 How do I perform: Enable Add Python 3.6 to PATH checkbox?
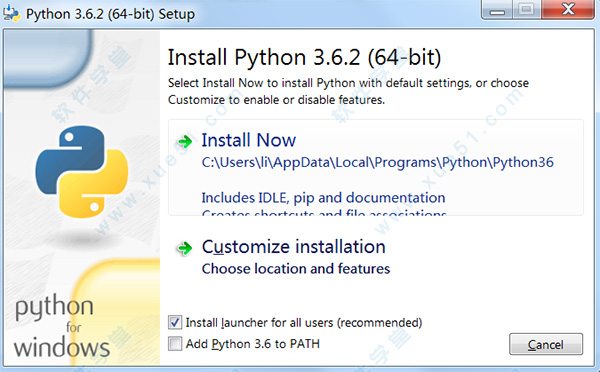click(175, 343)
